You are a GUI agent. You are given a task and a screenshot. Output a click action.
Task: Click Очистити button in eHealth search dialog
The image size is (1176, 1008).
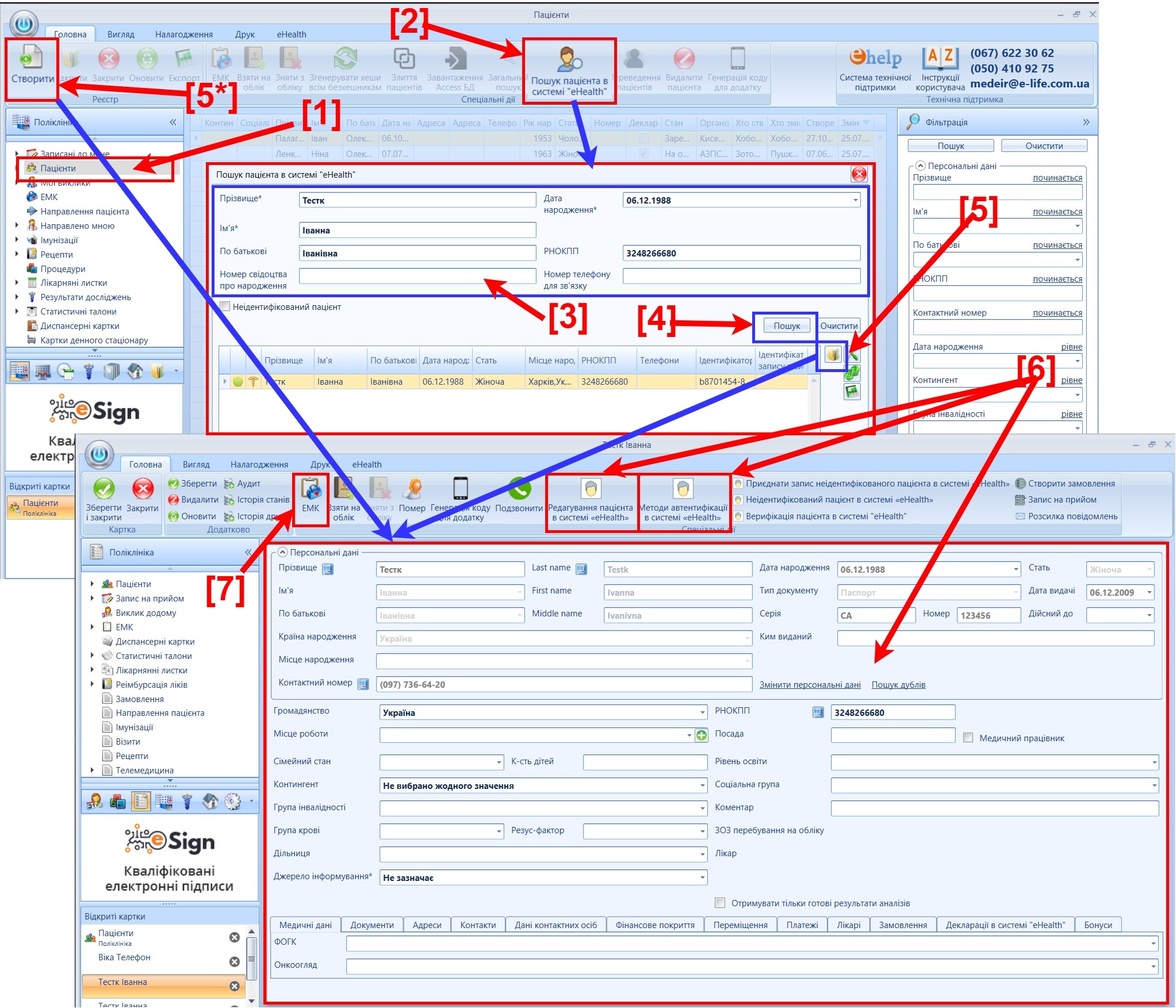click(838, 326)
